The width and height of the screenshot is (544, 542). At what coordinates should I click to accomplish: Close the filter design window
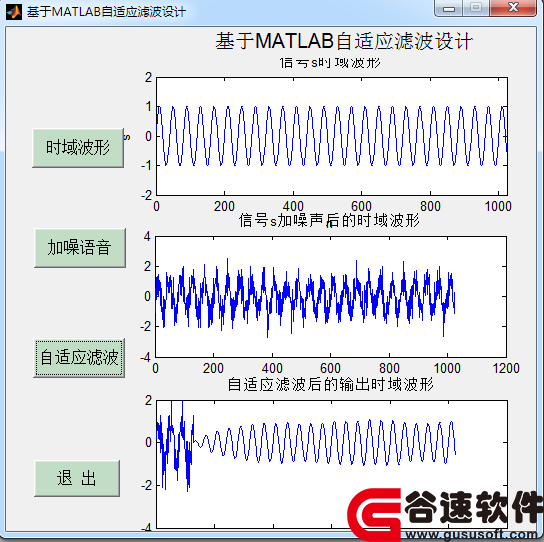(513, 8)
